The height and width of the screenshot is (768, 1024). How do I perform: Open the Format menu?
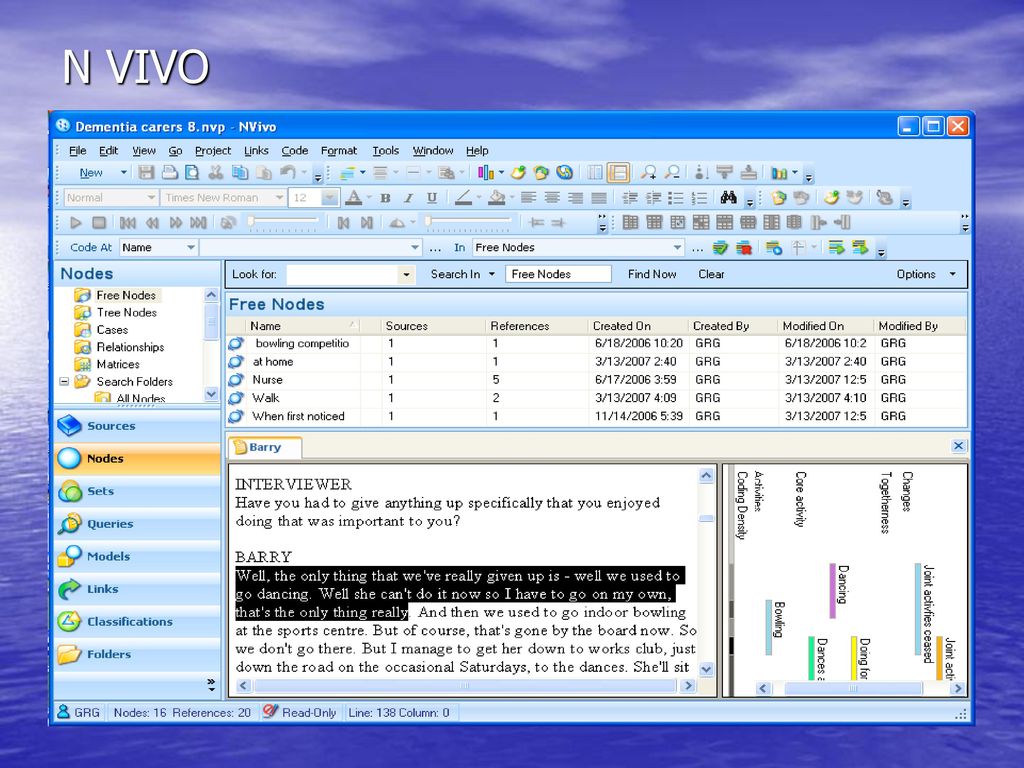339,151
